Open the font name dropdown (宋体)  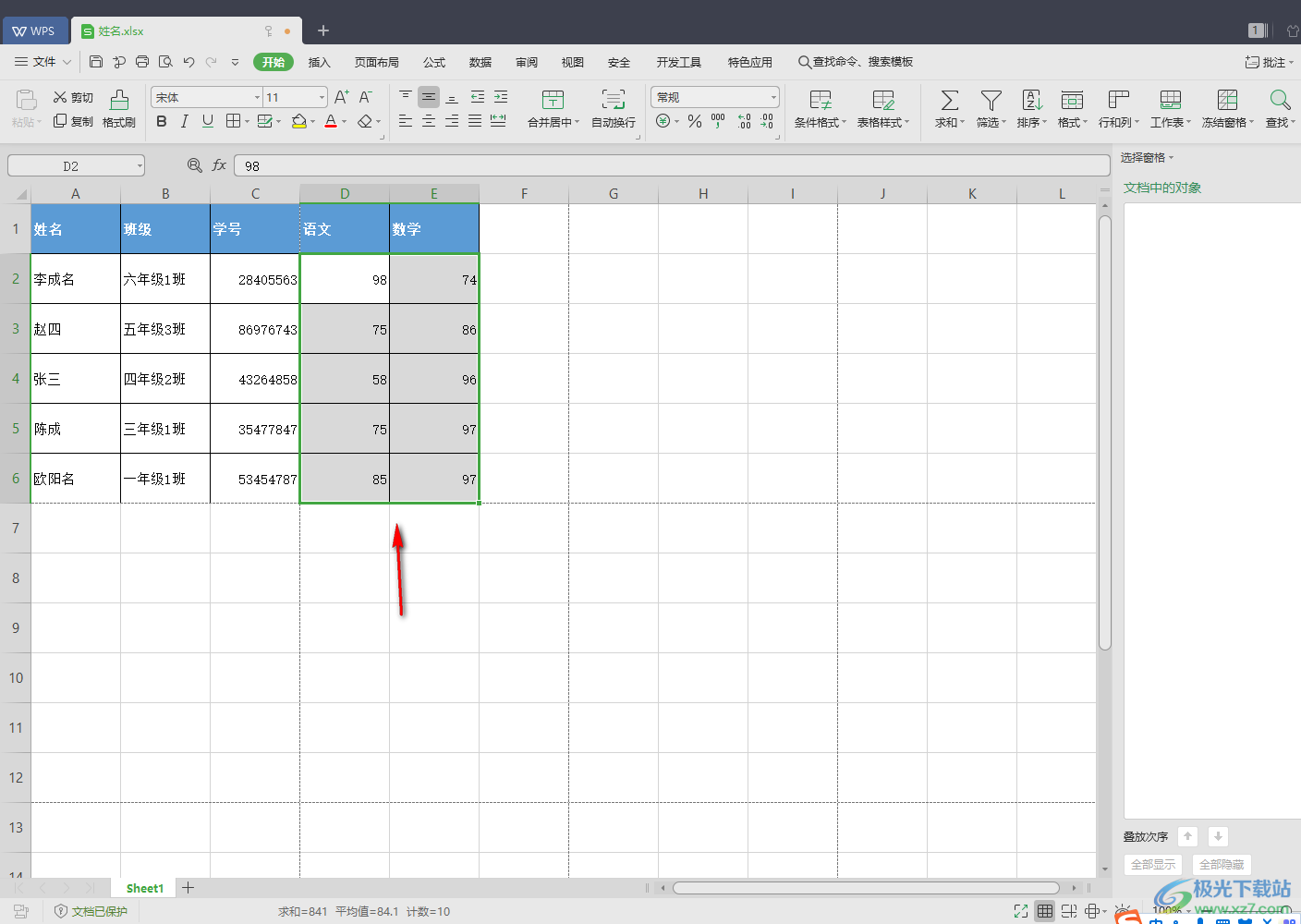click(x=257, y=97)
